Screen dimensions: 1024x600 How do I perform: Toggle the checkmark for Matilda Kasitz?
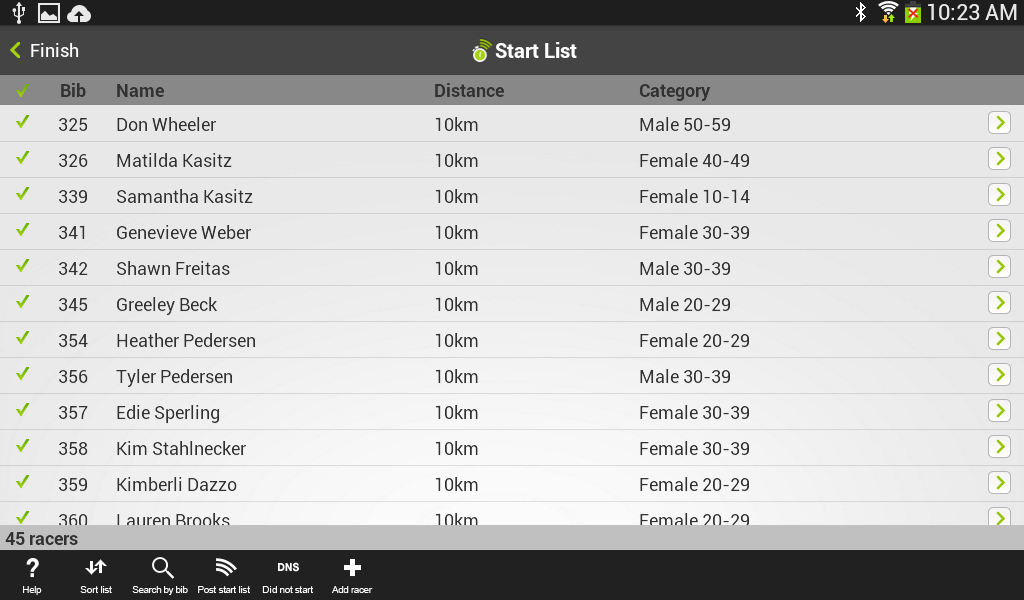(22, 160)
